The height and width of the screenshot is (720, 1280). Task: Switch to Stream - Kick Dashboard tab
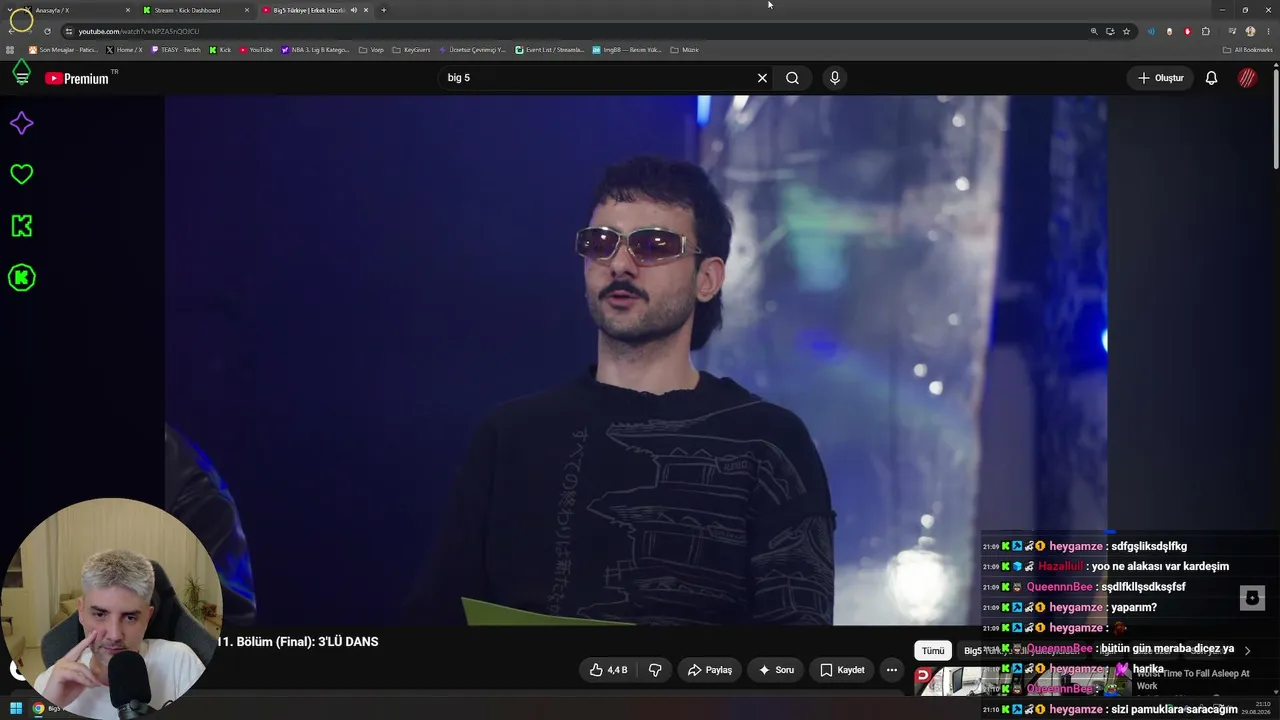(x=195, y=10)
